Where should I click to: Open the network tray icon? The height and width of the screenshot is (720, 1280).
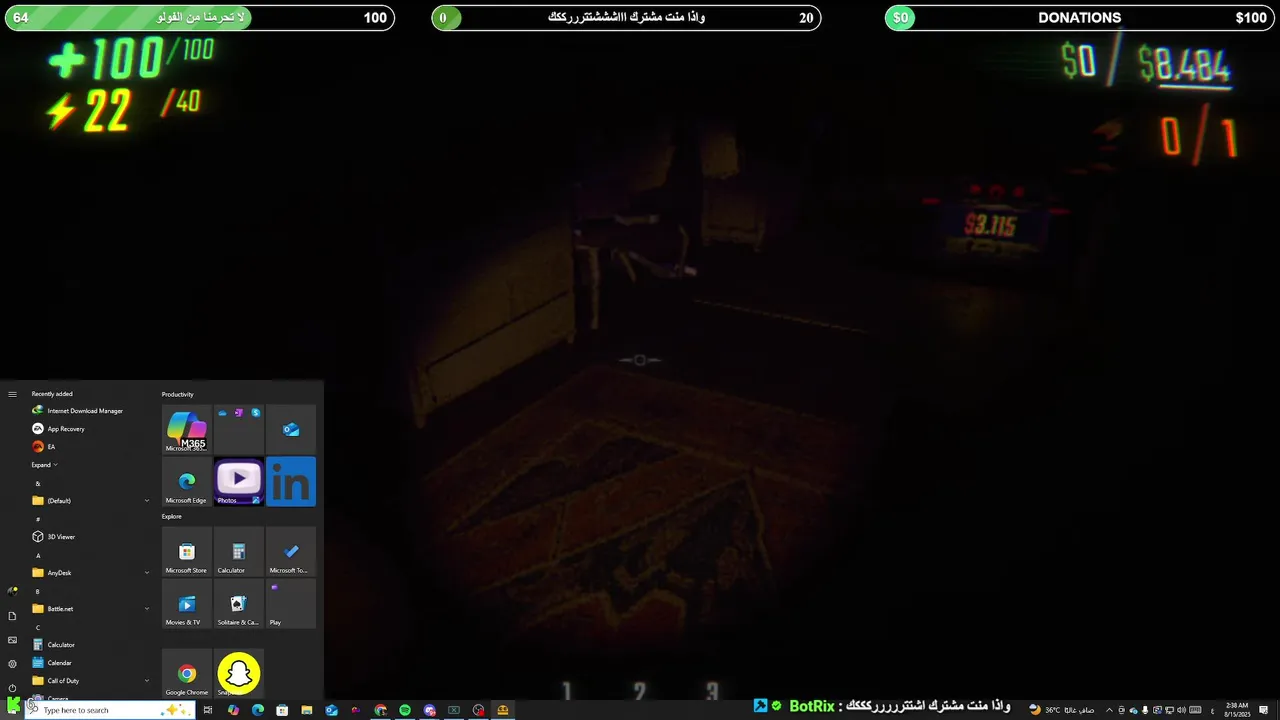click(1170, 710)
